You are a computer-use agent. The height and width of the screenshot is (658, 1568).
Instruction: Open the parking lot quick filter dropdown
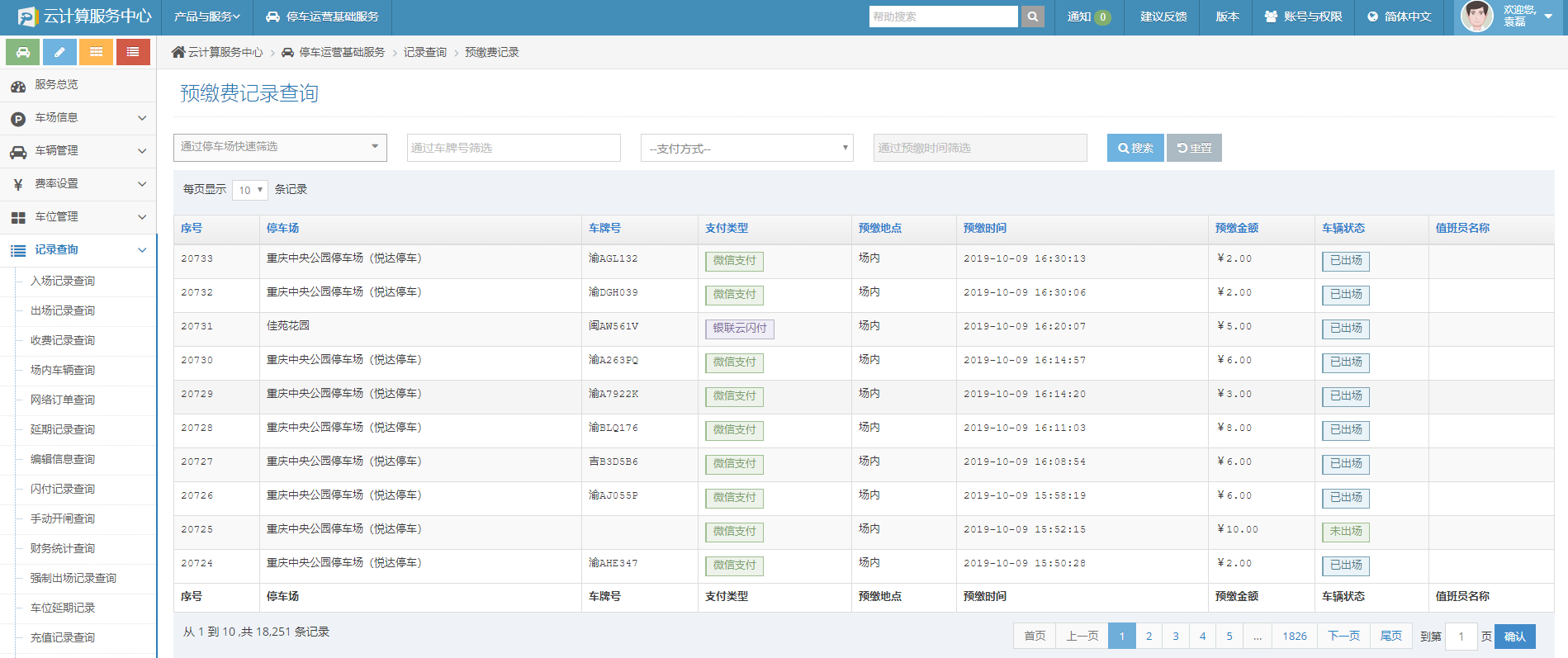click(x=280, y=147)
